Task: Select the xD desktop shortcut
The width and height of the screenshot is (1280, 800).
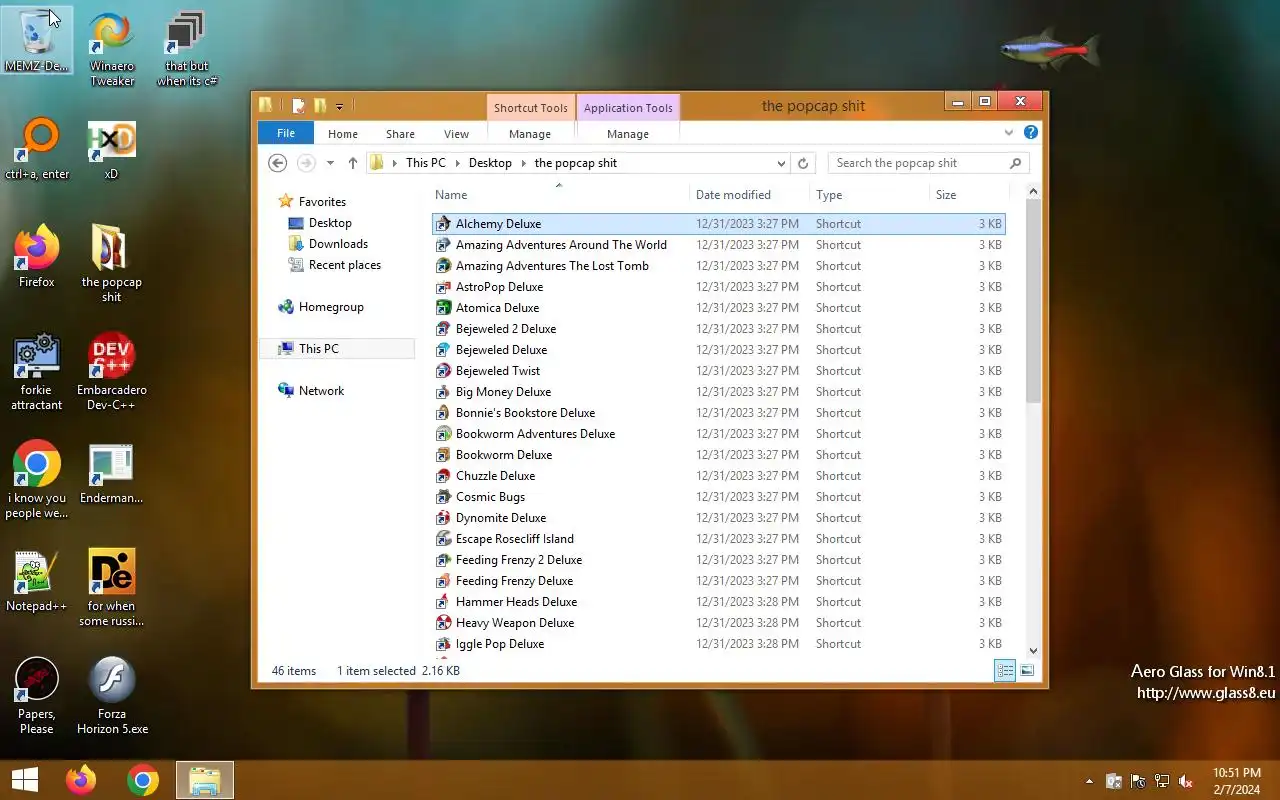Action: point(112,150)
